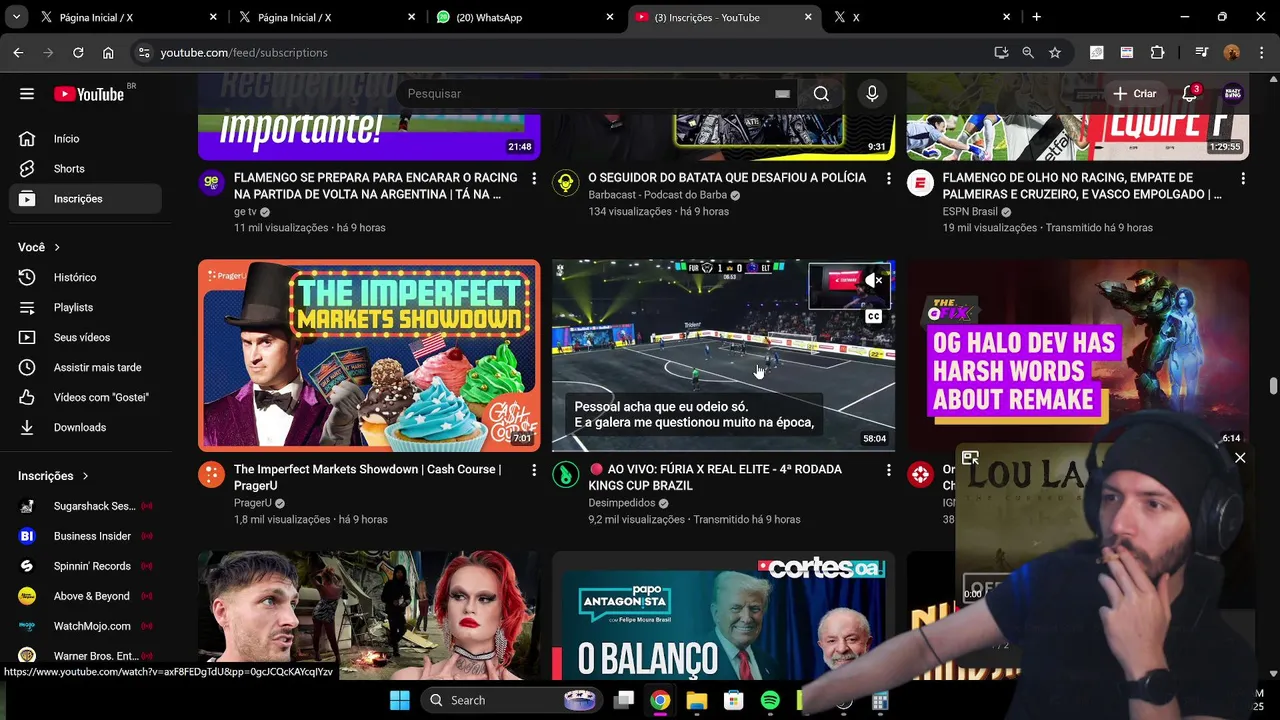Open Spinnin' Records channel subscription
The width and height of the screenshot is (1280, 720).
pos(86,566)
